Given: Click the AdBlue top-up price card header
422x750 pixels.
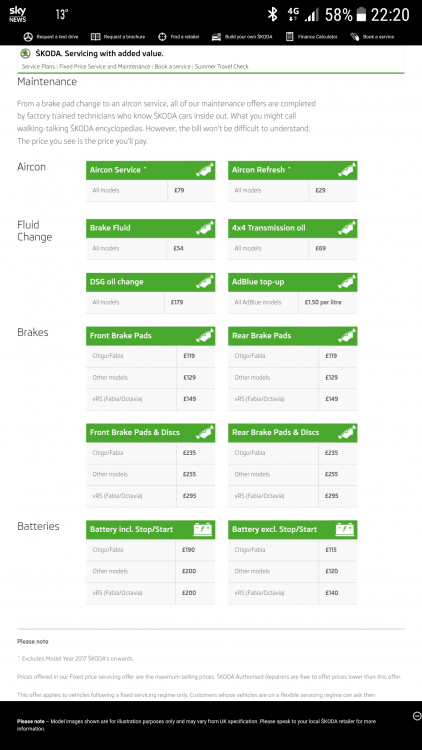Looking at the screenshot, I should 292,282.
